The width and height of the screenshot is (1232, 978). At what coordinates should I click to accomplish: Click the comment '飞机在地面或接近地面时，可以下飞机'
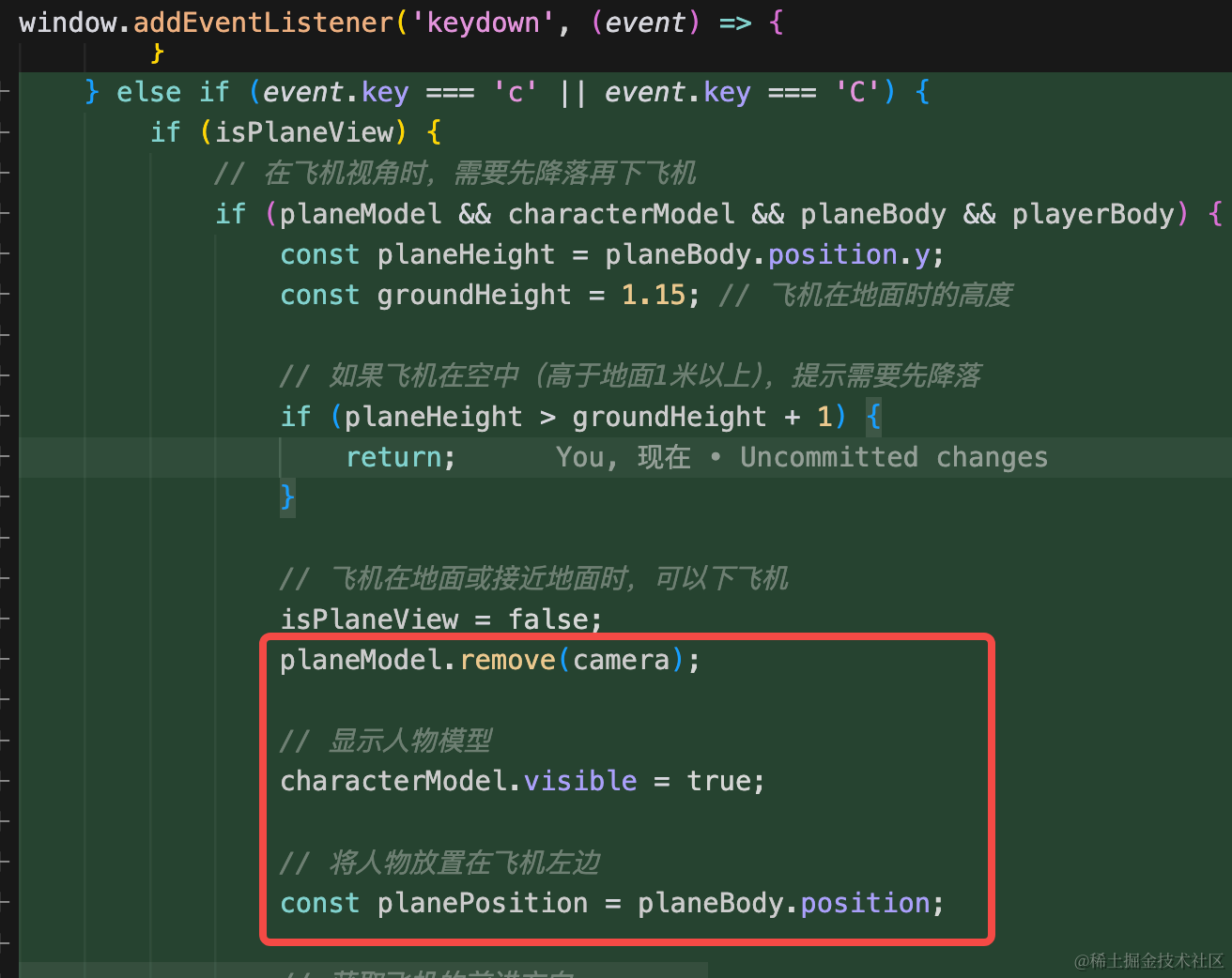pyautogui.click(x=533, y=578)
